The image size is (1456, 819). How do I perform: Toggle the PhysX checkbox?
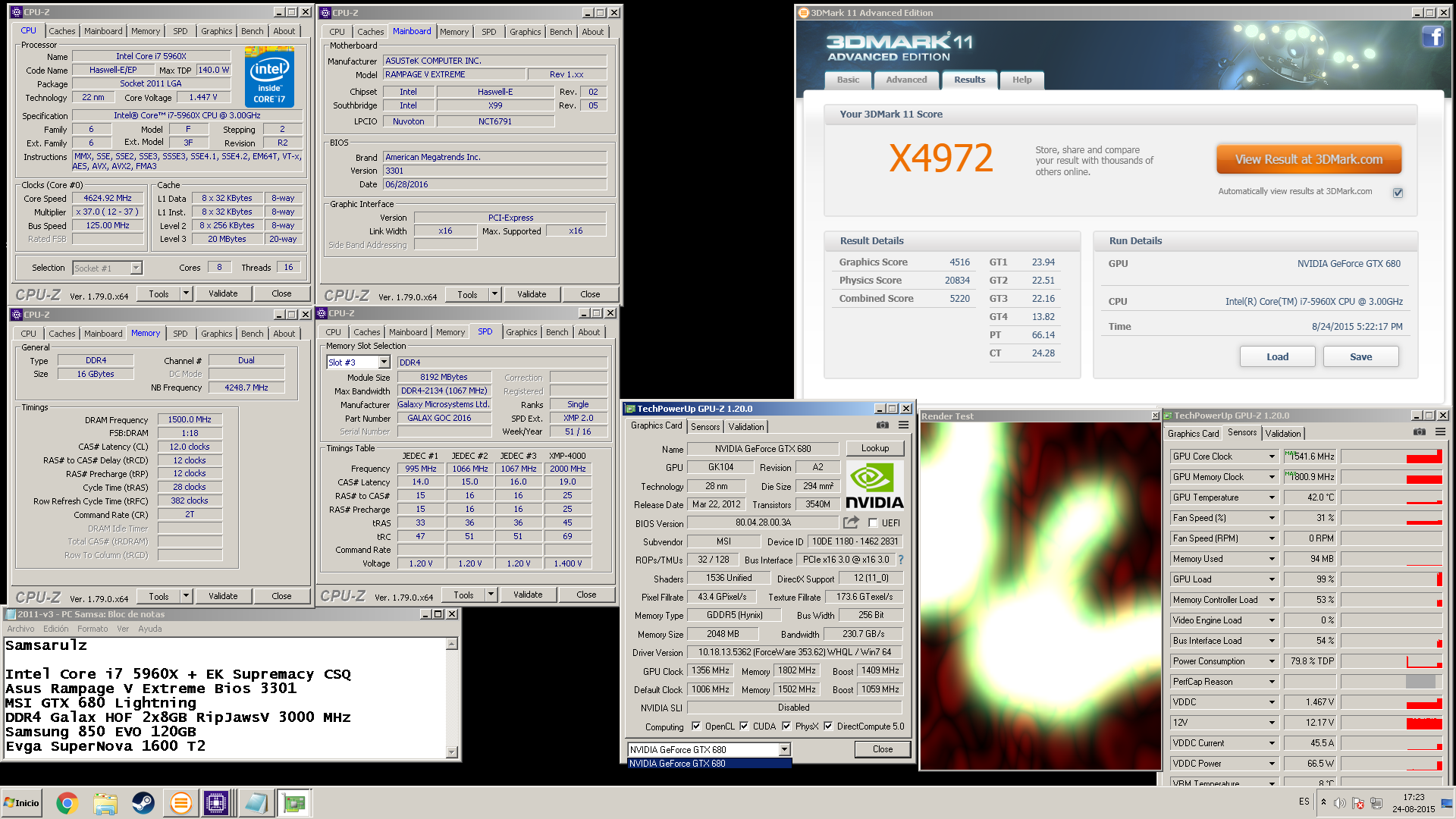click(x=786, y=726)
